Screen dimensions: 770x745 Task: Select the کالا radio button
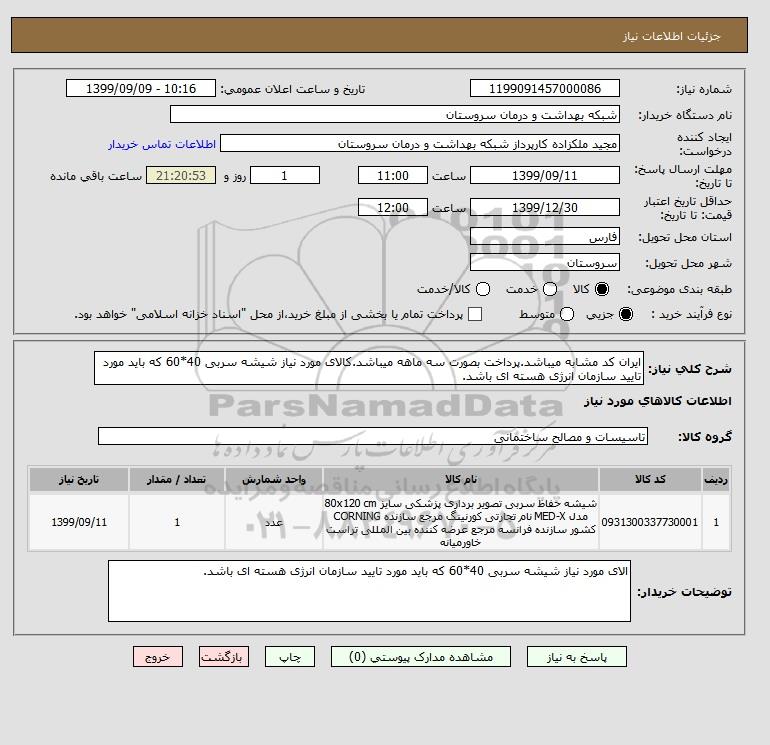[x=602, y=289]
